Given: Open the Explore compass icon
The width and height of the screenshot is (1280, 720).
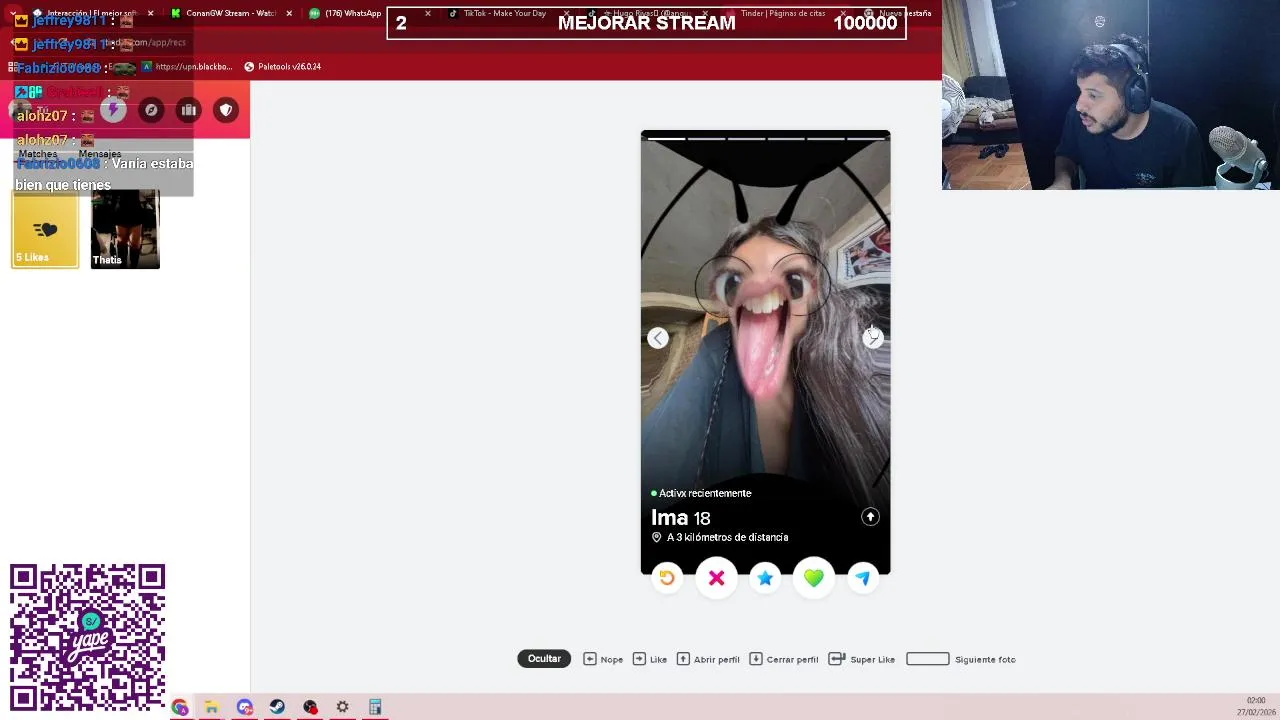Looking at the screenshot, I should (151, 110).
